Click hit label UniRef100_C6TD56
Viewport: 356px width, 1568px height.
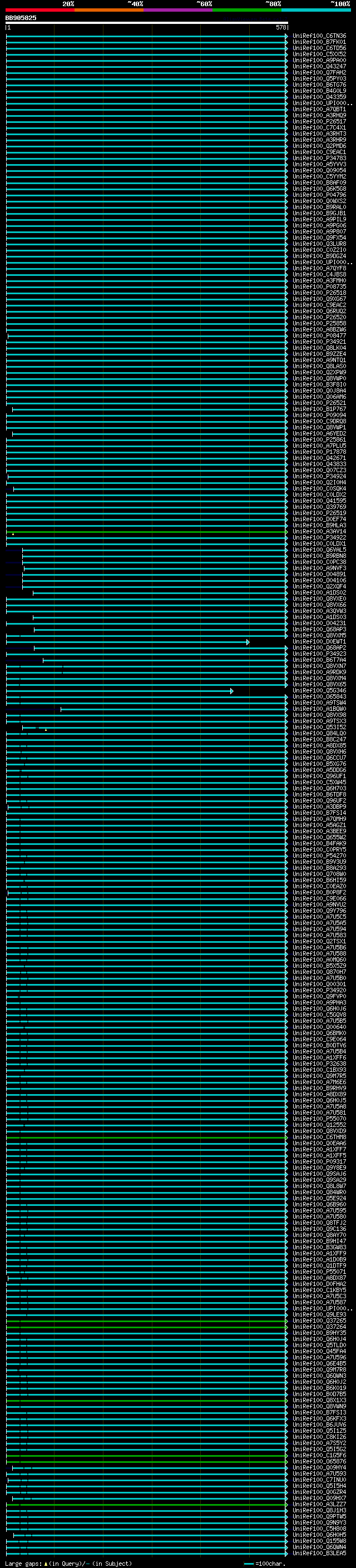click(x=319, y=48)
